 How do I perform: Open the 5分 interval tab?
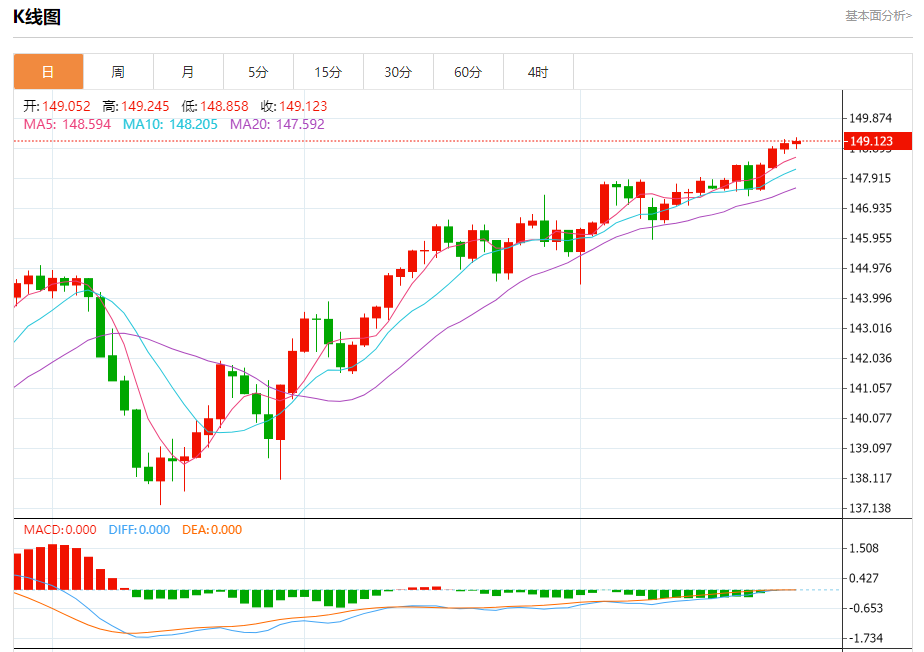[x=259, y=72]
